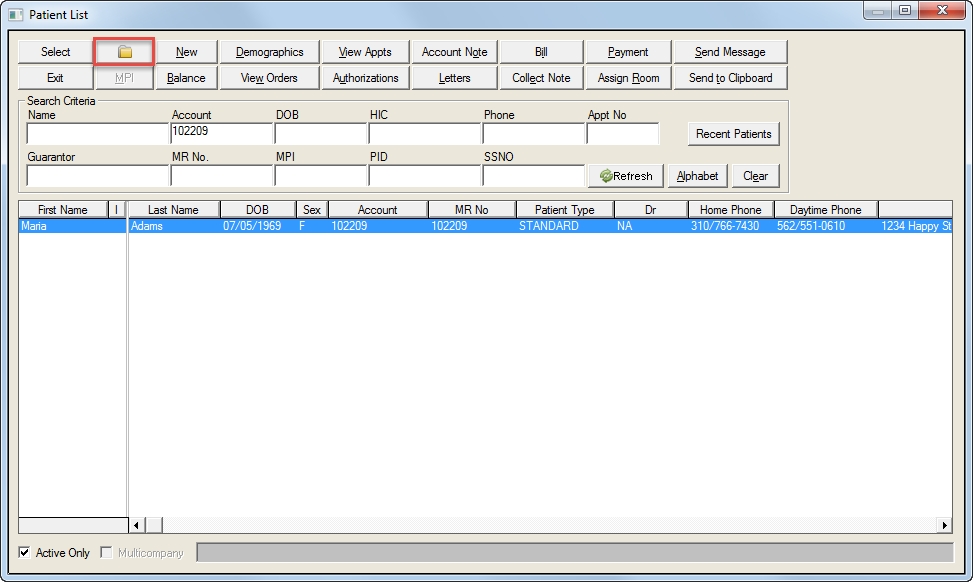The image size is (973, 582).
Task: Exit the Patient List
Action: [x=54, y=77]
